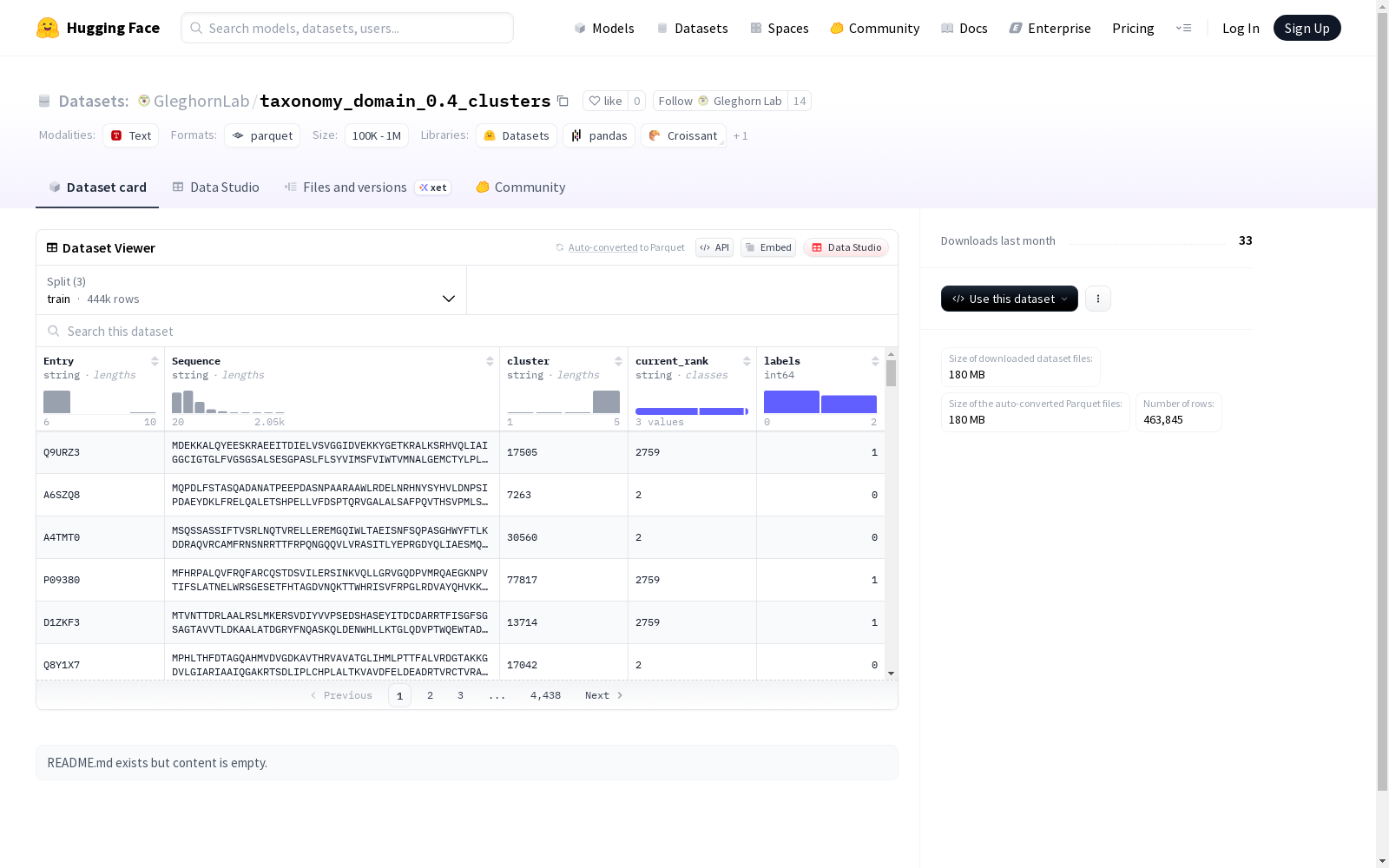This screenshot has width=1389, height=868.
Task: Click the current_rank classes bar
Action: [x=692, y=411]
